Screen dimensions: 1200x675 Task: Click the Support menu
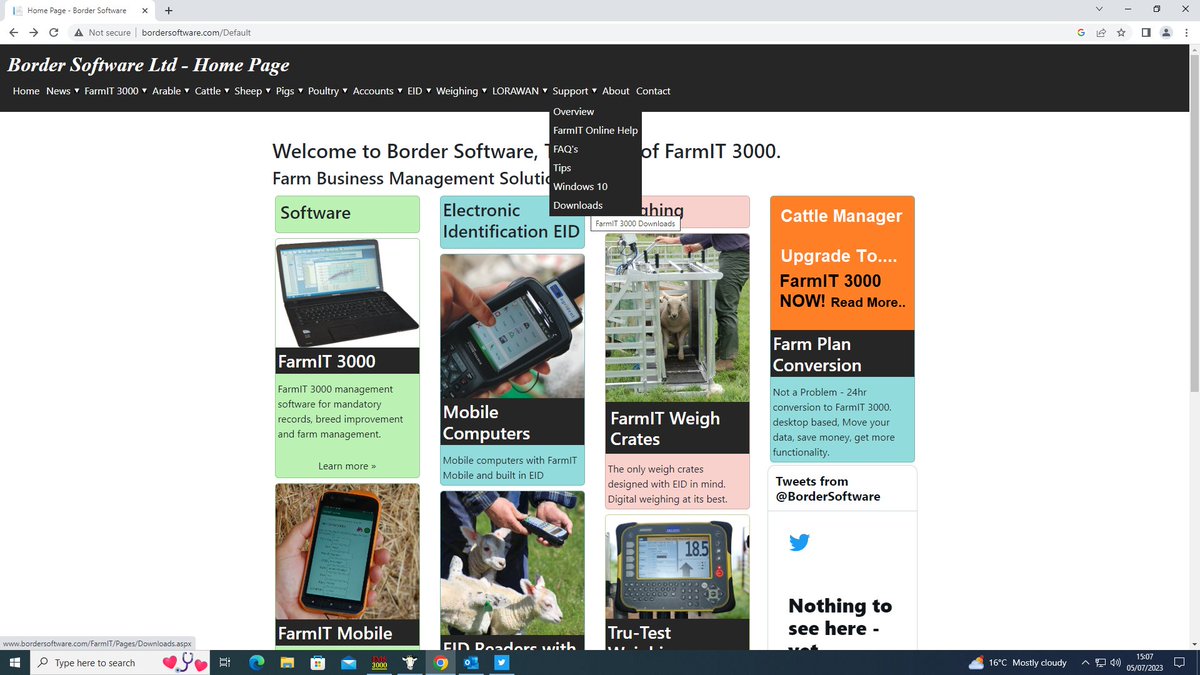(x=575, y=91)
